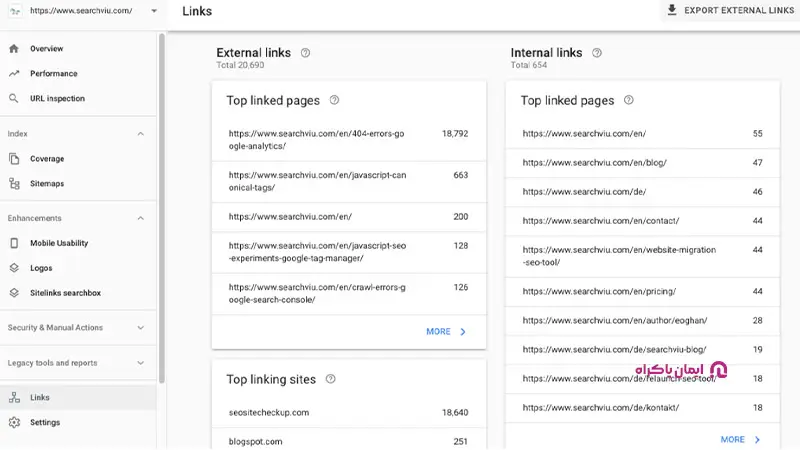The height and width of the screenshot is (450, 800).
Task: Expand Legacy tools and reports section
Action: (140, 363)
